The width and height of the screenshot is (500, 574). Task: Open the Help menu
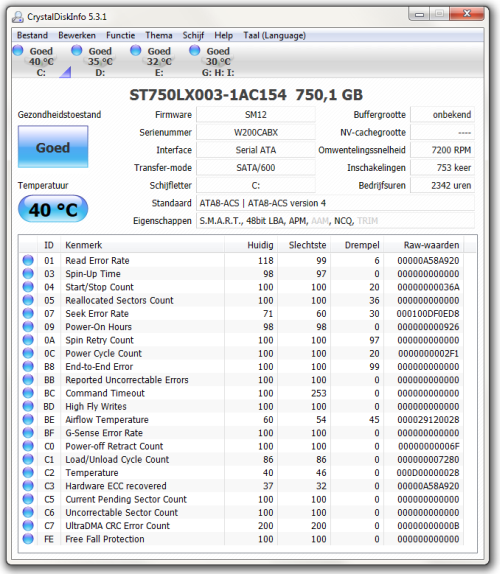click(224, 36)
